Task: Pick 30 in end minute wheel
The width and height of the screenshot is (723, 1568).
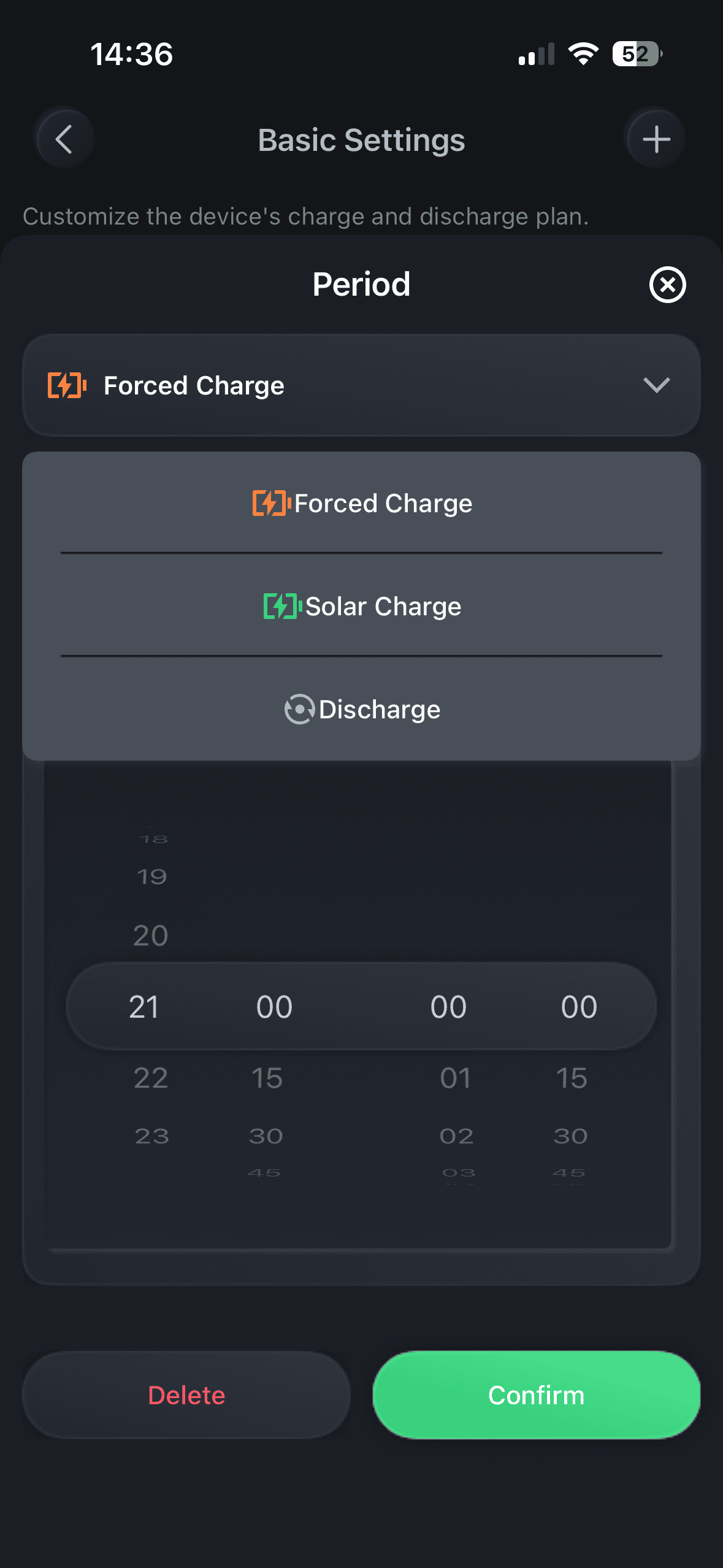Action: [570, 1136]
